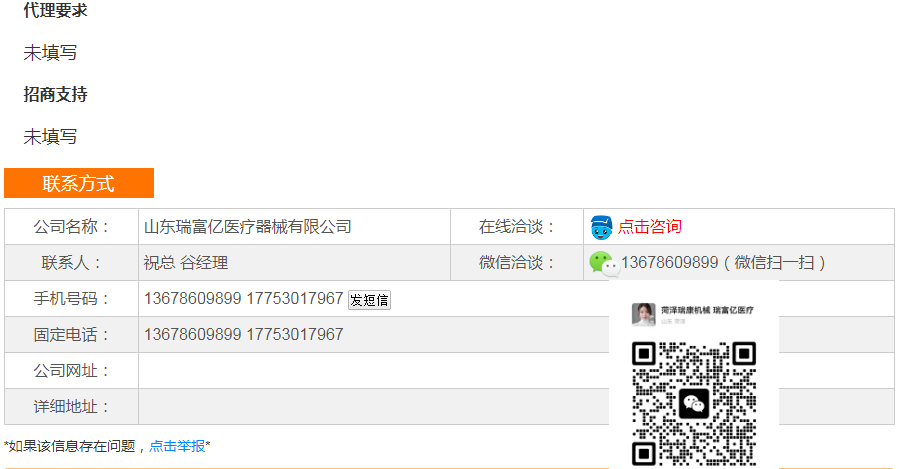Click 未填写 under 代理要求
The width and height of the screenshot is (904, 469).
coord(50,52)
